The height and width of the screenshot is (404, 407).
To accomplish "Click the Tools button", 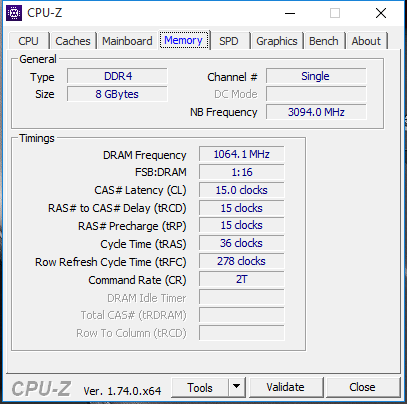I will (200, 387).
